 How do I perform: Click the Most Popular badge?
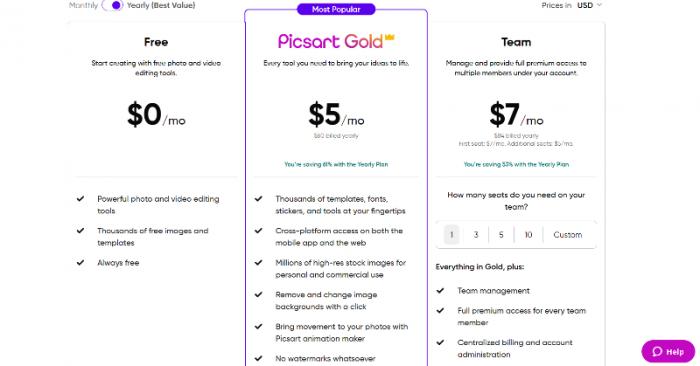point(336,9)
